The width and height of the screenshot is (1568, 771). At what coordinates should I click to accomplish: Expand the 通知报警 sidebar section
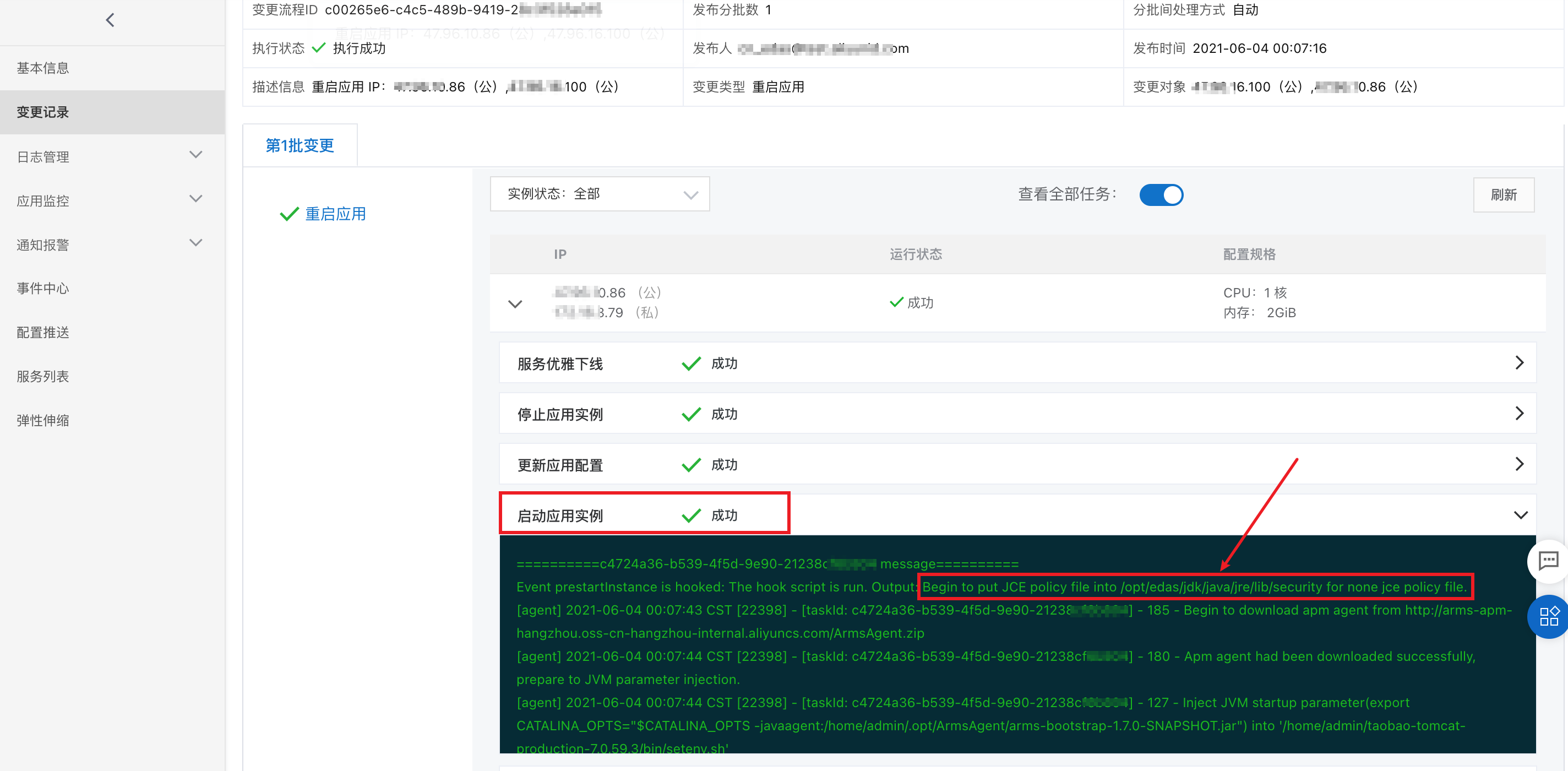(195, 242)
